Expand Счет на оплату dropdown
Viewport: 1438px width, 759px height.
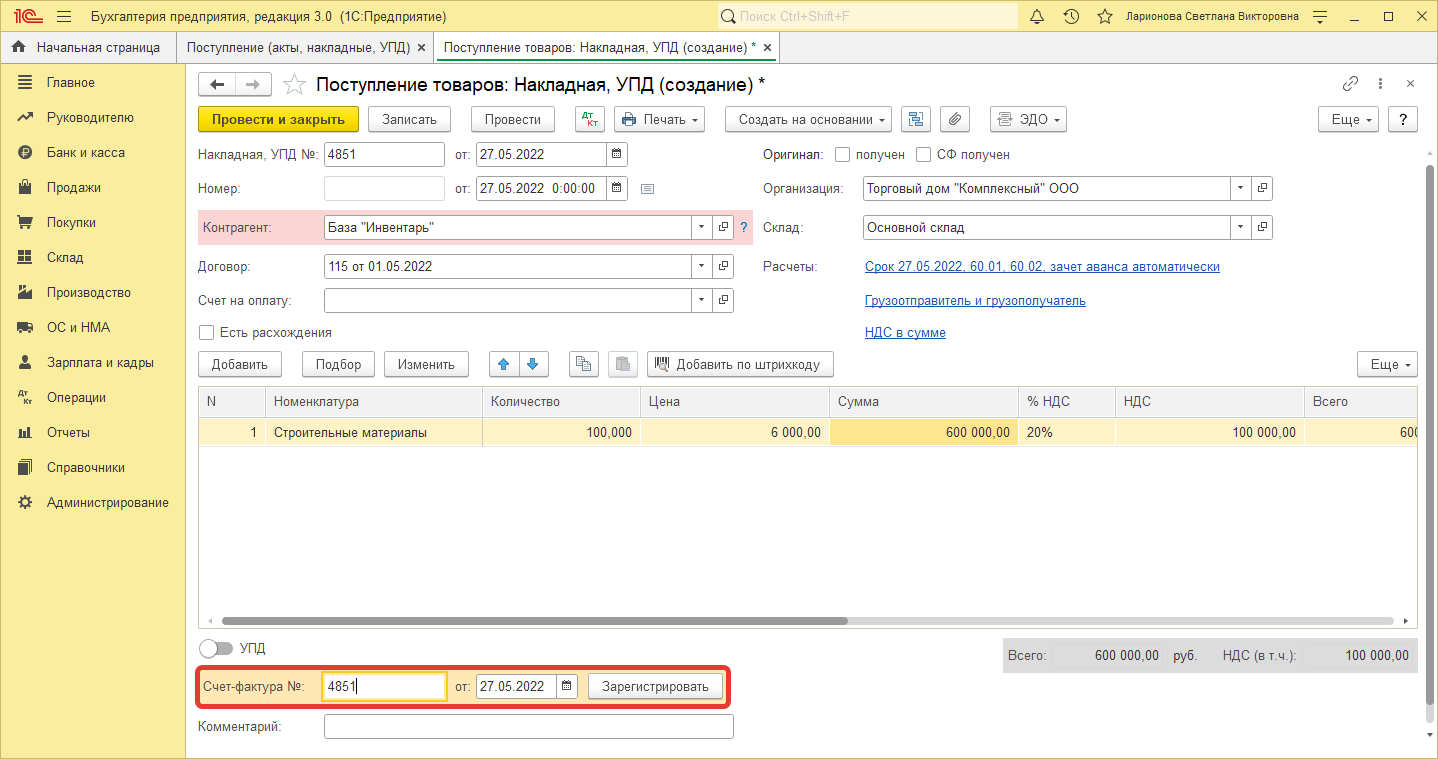coord(701,300)
